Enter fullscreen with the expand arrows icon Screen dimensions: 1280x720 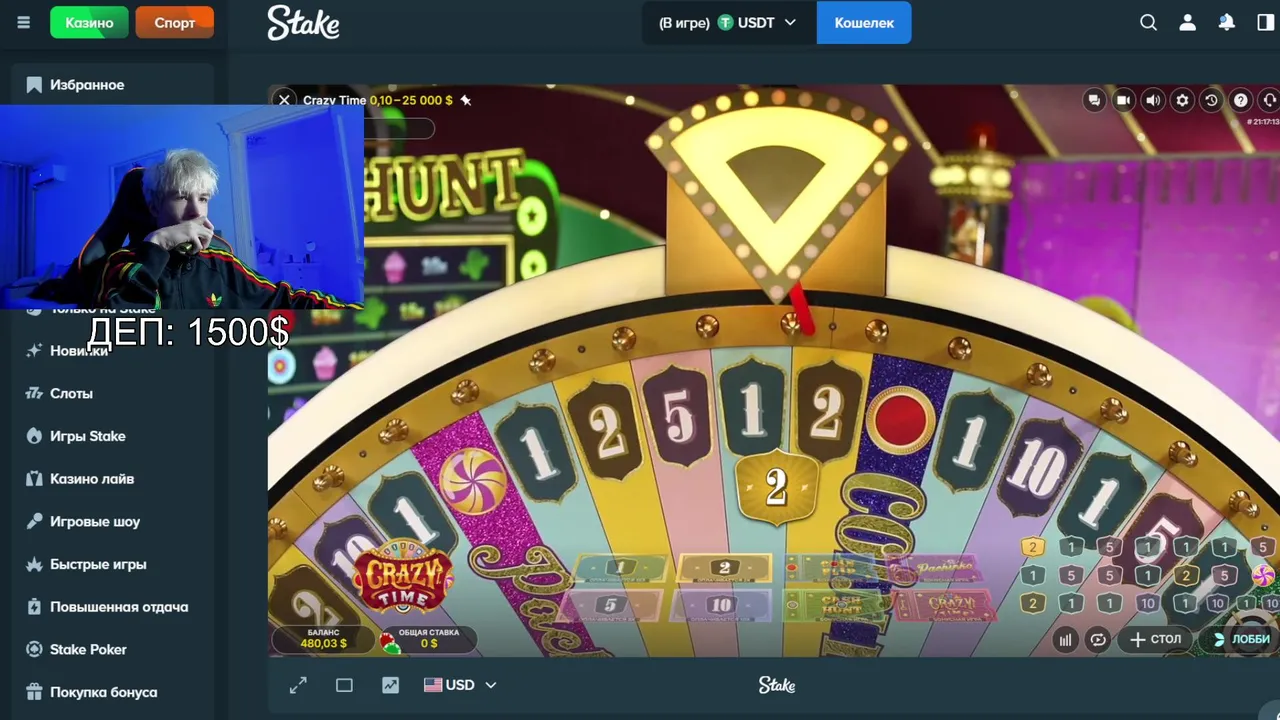click(298, 685)
